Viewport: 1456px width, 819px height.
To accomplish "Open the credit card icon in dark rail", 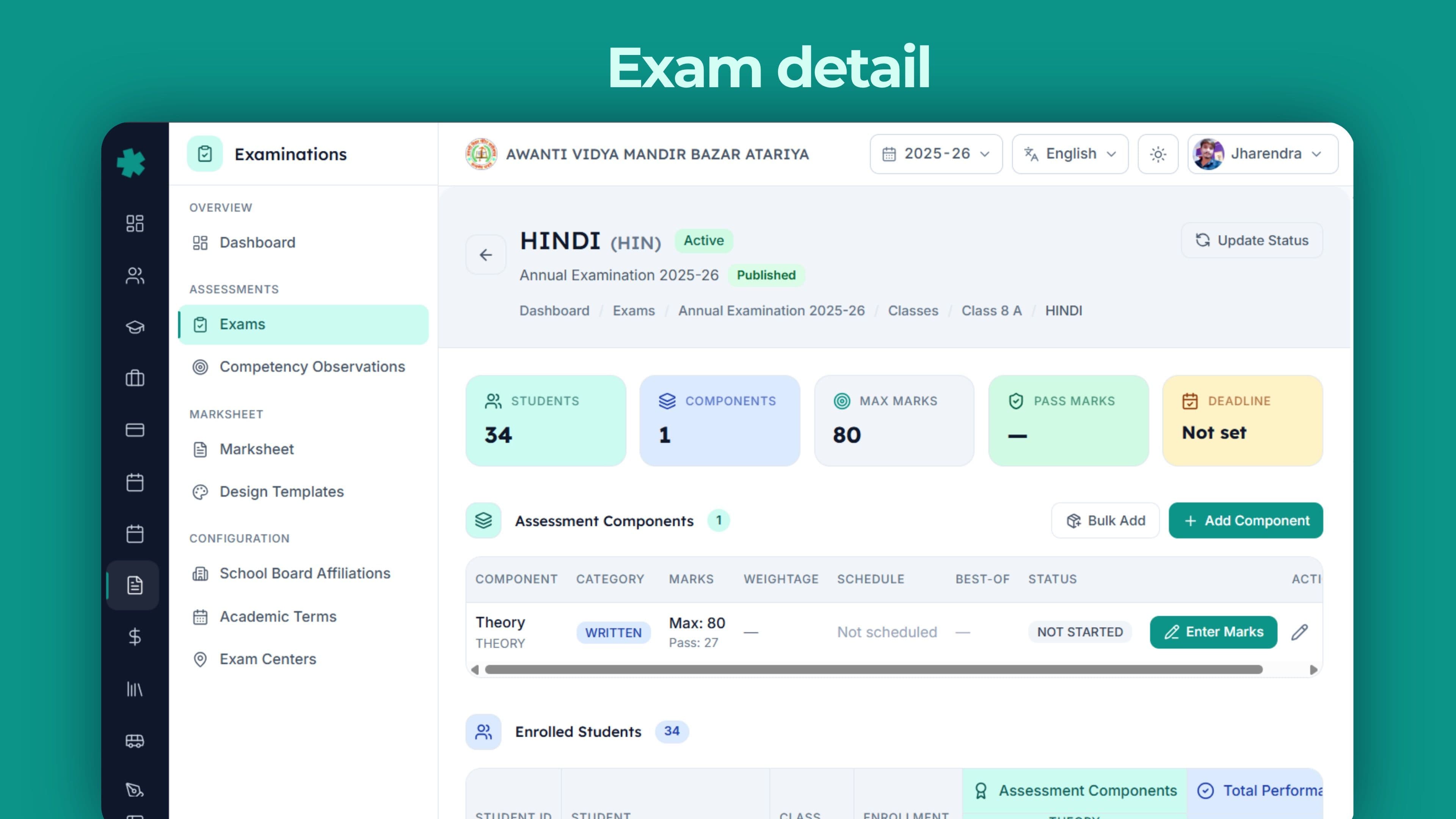I will click(135, 430).
